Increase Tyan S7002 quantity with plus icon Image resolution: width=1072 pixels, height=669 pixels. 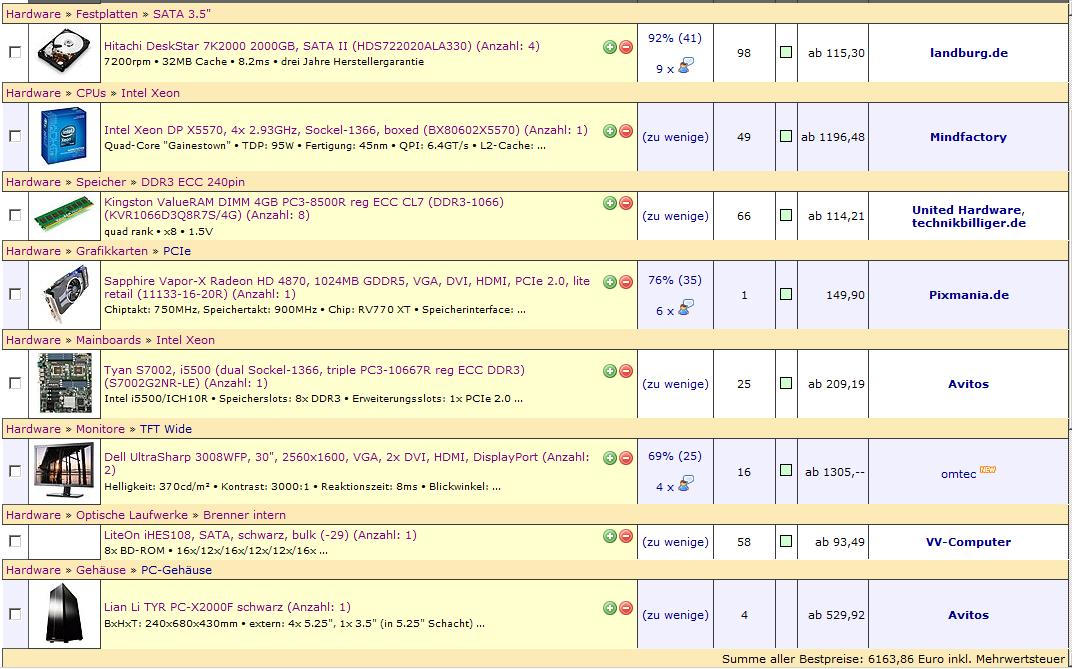pos(610,370)
